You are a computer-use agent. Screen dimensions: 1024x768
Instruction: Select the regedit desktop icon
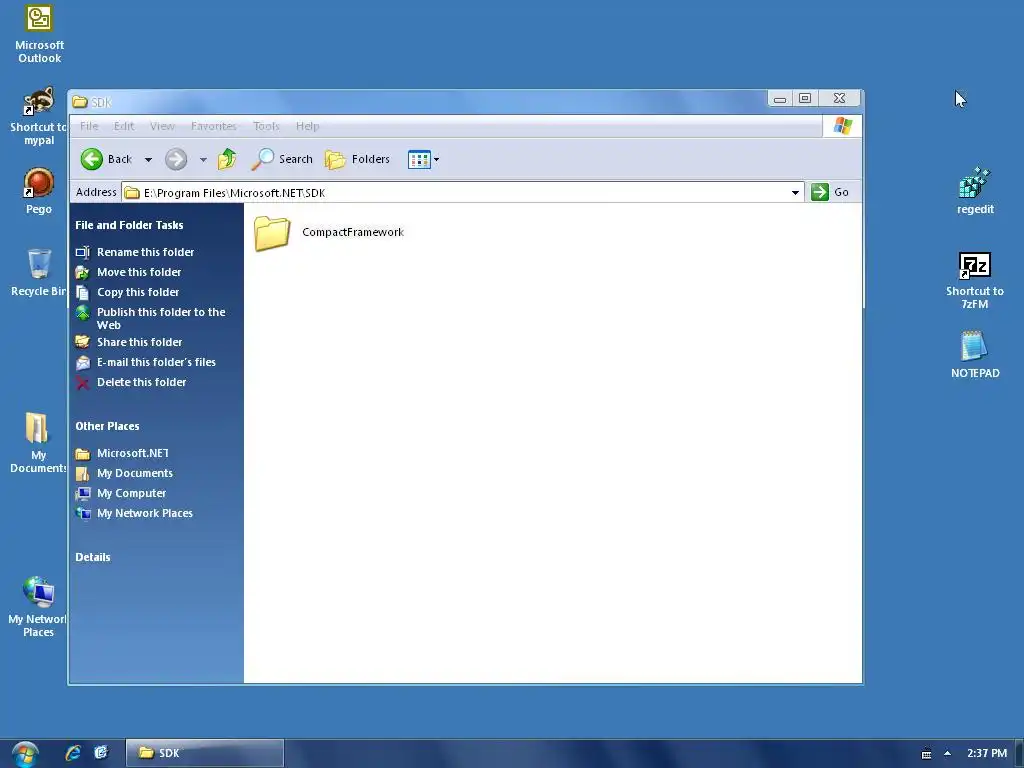click(x=974, y=191)
